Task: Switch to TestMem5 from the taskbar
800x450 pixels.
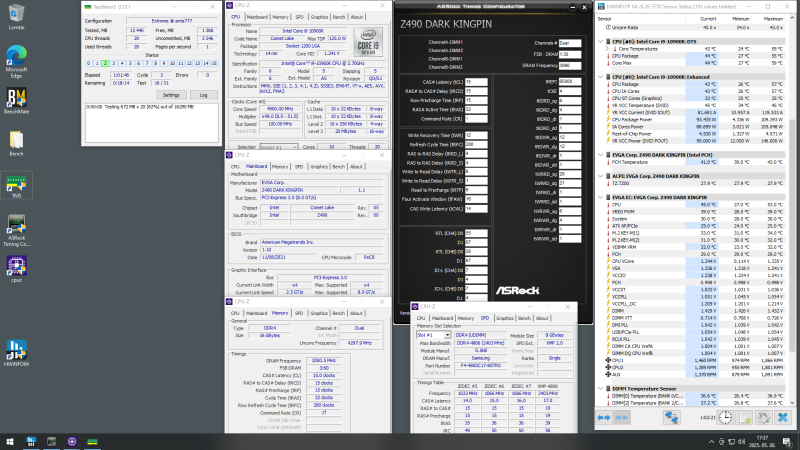Action: point(92,441)
